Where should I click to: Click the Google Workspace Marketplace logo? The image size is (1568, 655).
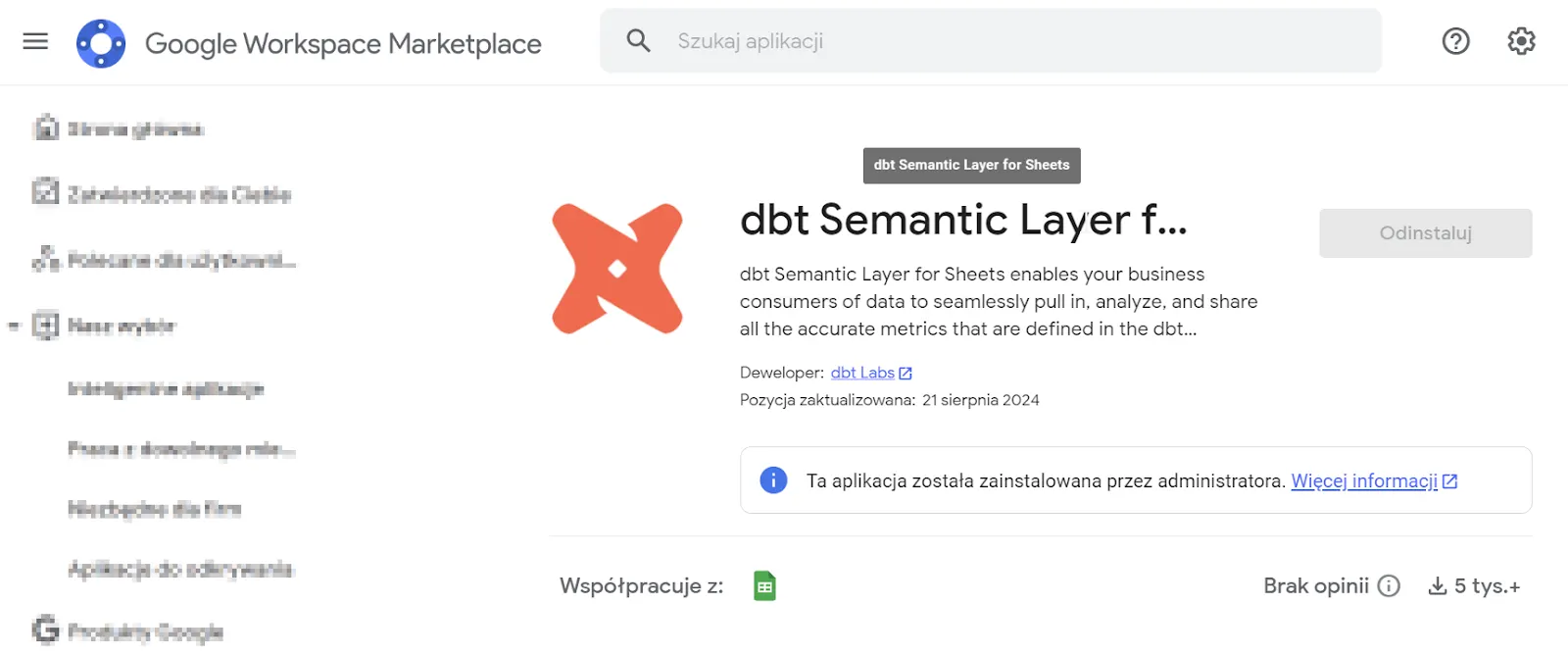point(101,43)
